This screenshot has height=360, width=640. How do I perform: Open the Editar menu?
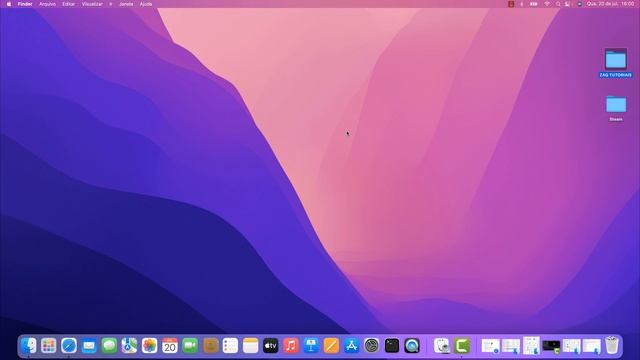[69, 4]
